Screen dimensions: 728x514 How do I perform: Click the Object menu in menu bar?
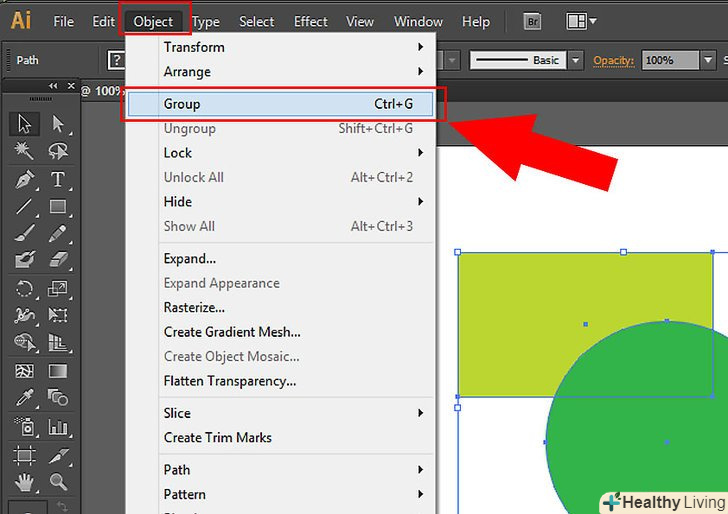point(153,21)
